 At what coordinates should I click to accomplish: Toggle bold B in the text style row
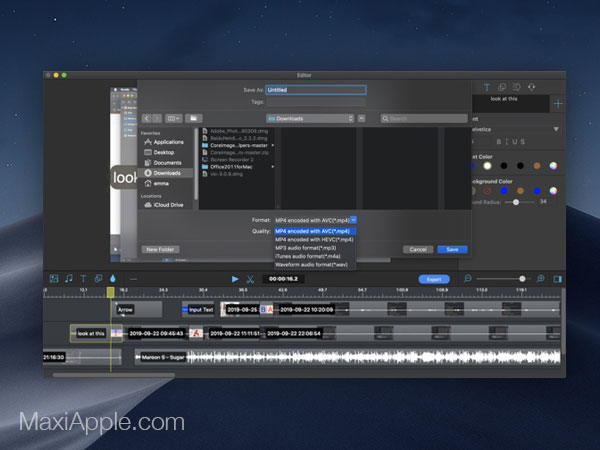(x=499, y=142)
